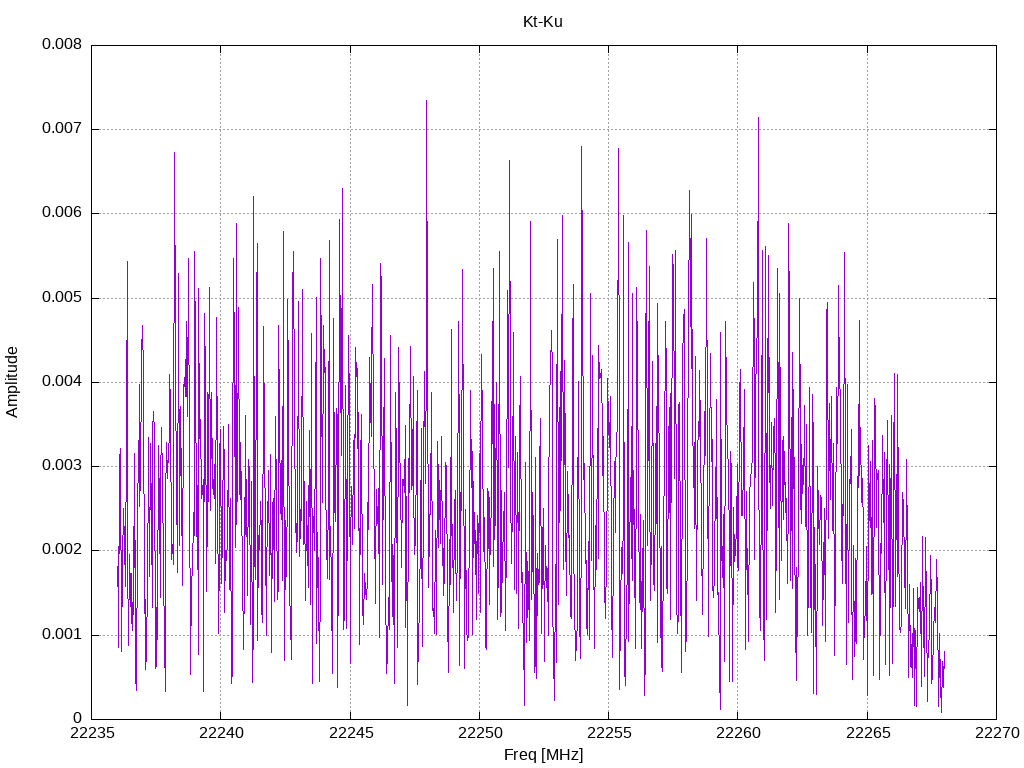Click the y-axis tick value 0.003
Image resolution: width=1024 pixels, height=768 pixels.
click(x=62, y=466)
